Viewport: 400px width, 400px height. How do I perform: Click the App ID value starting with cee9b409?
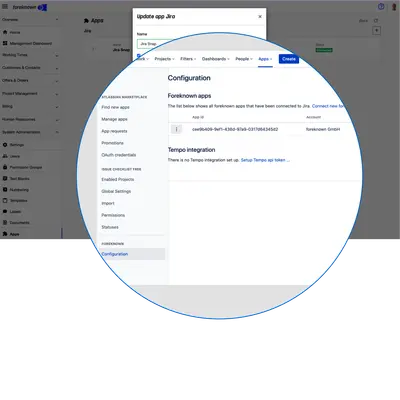point(235,129)
